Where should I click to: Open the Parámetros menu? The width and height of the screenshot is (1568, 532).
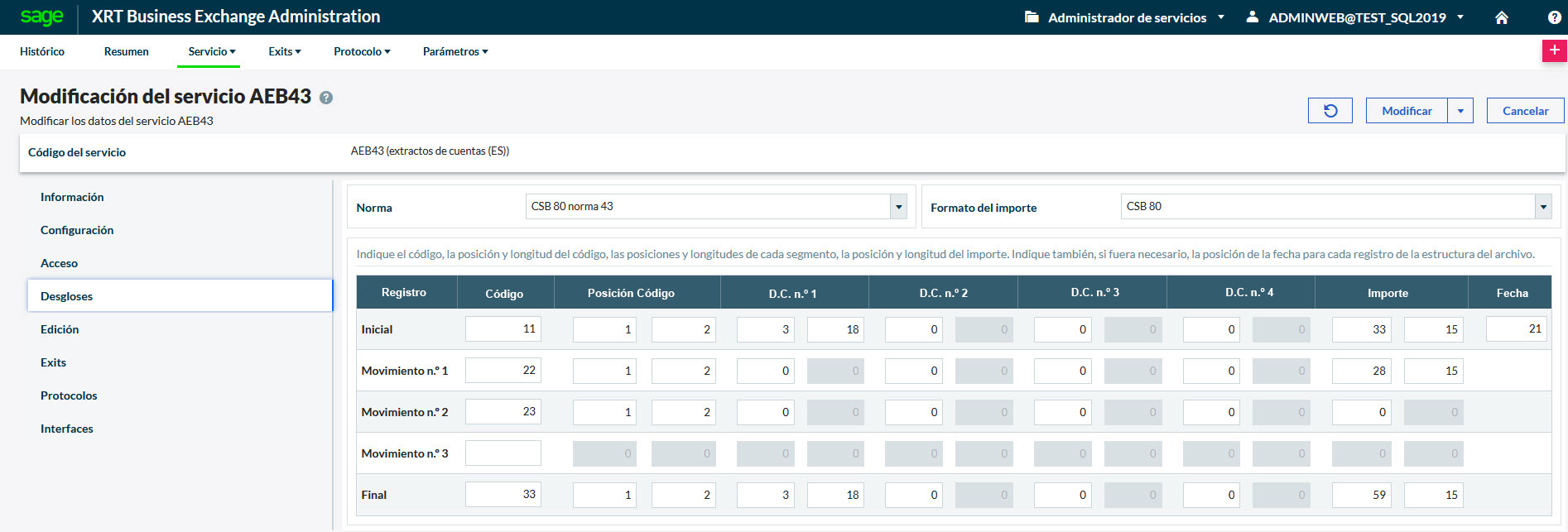(x=455, y=51)
